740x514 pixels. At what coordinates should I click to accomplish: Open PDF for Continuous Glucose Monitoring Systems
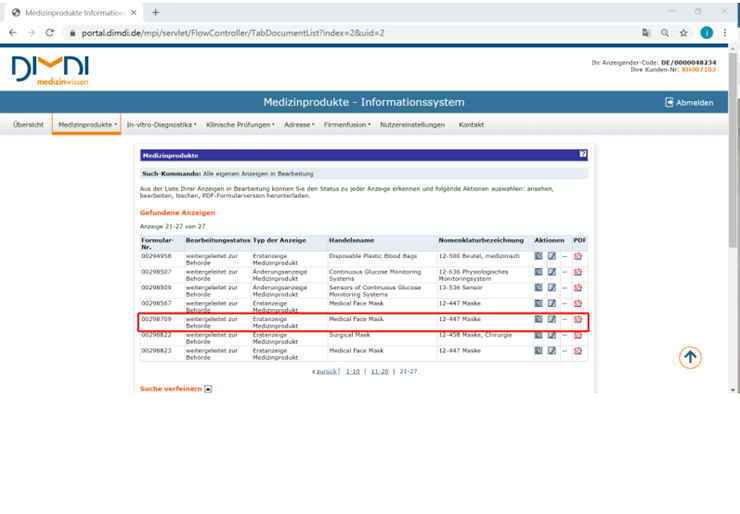pos(578,273)
